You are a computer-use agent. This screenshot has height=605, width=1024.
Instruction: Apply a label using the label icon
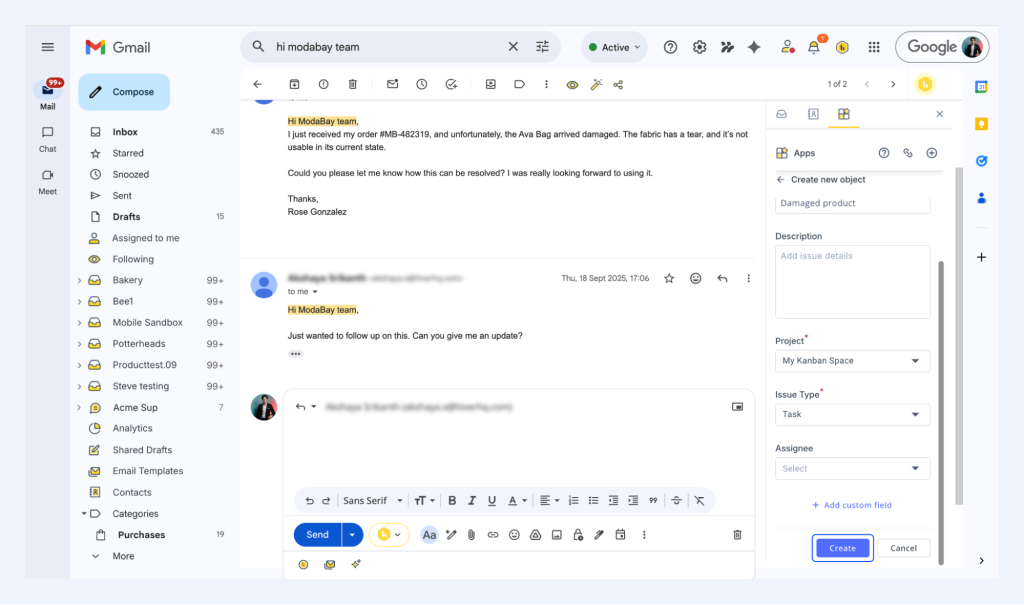click(x=520, y=84)
